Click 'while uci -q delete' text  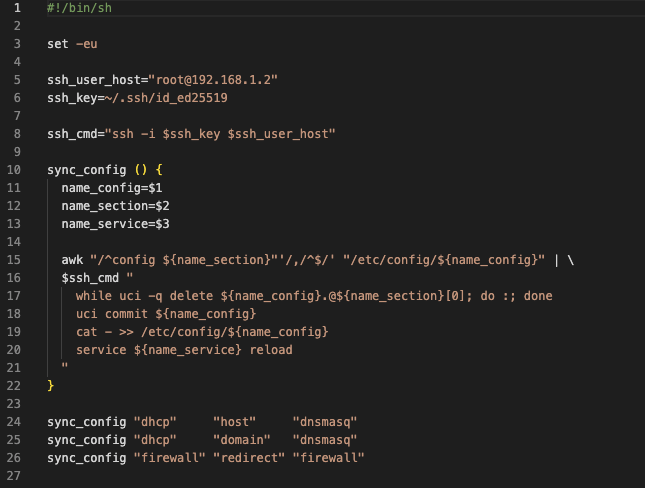(144, 296)
